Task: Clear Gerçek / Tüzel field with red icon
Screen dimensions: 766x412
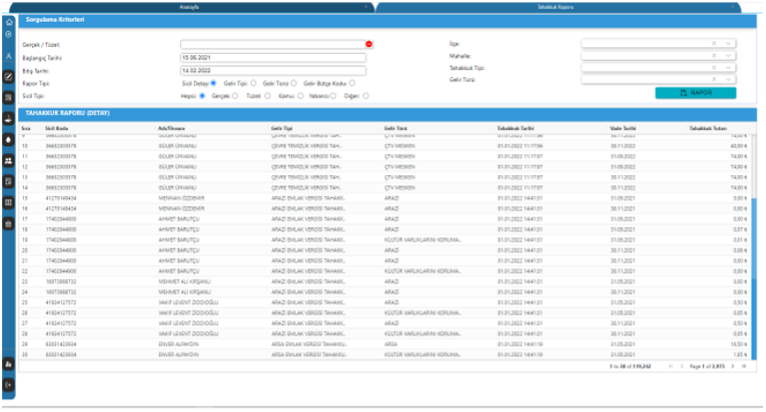Action: [x=368, y=44]
